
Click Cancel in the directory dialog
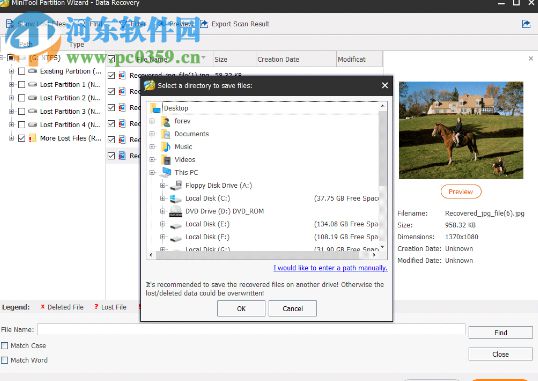292,308
